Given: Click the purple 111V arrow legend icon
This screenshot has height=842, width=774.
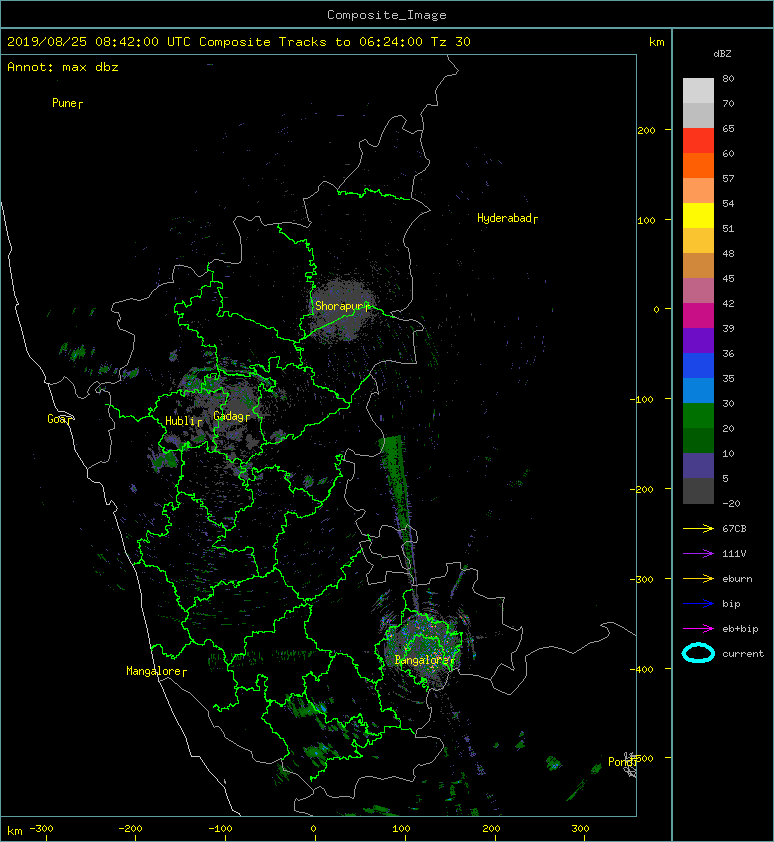Looking at the screenshot, I should (x=698, y=554).
